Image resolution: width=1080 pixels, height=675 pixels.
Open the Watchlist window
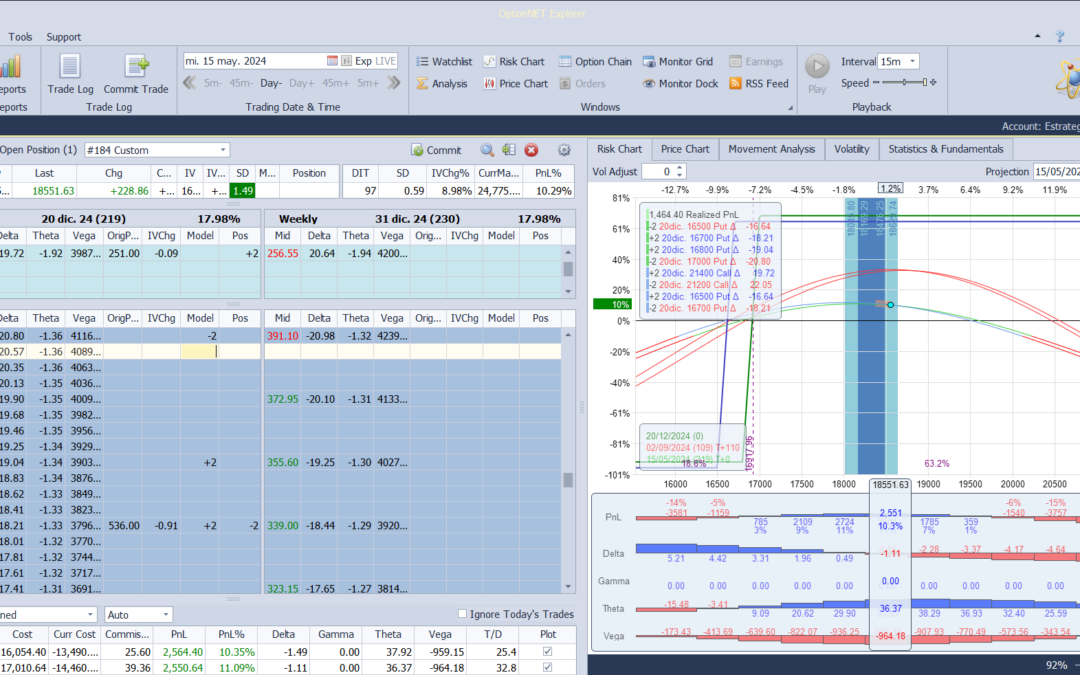pyautogui.click(x=444, y=61)
